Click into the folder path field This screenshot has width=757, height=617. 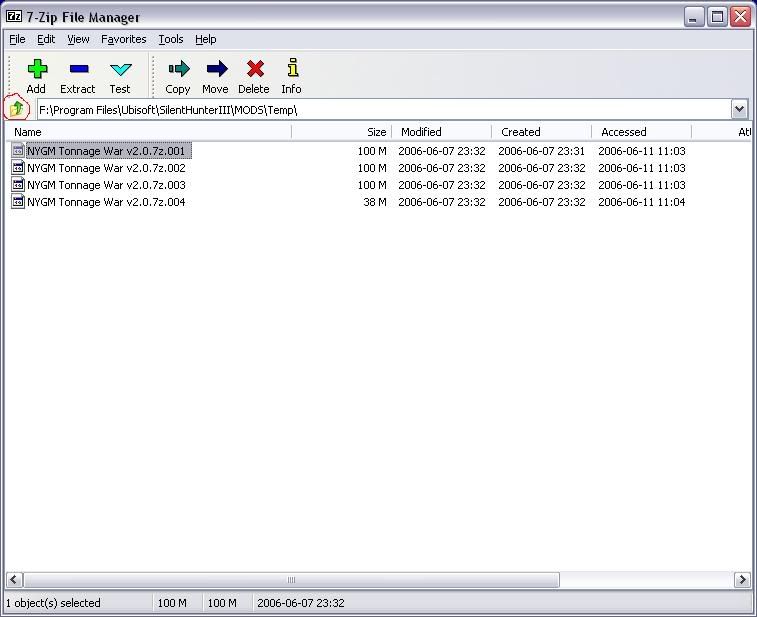pos(384,110)
